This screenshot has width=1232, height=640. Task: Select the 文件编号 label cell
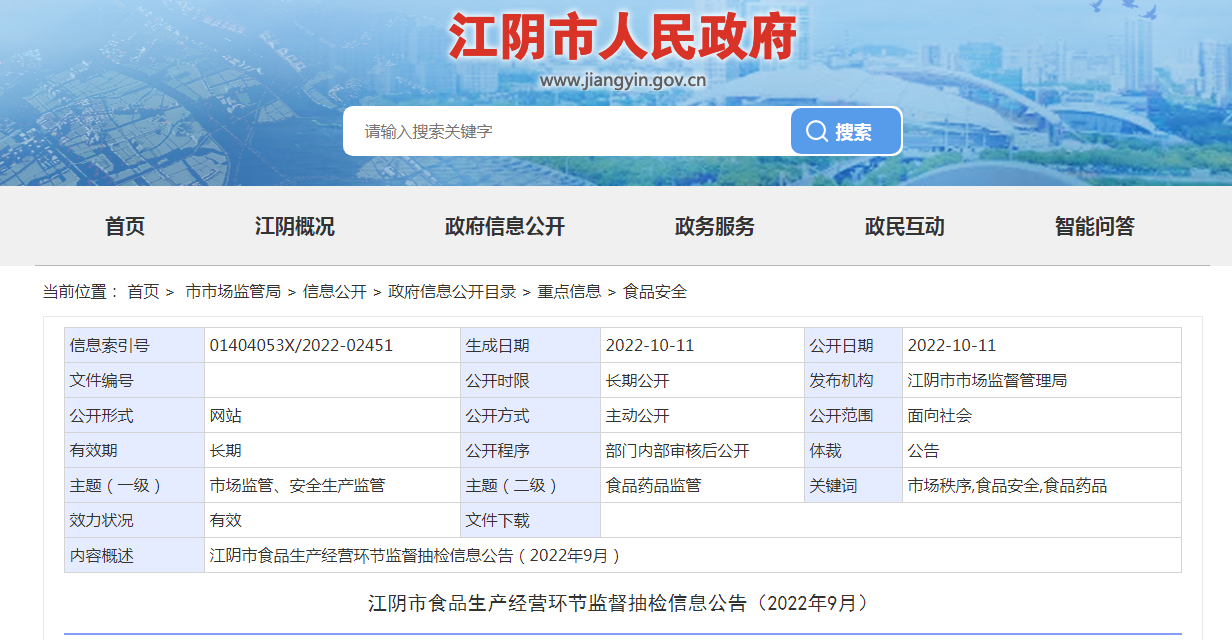pos(135,381)
